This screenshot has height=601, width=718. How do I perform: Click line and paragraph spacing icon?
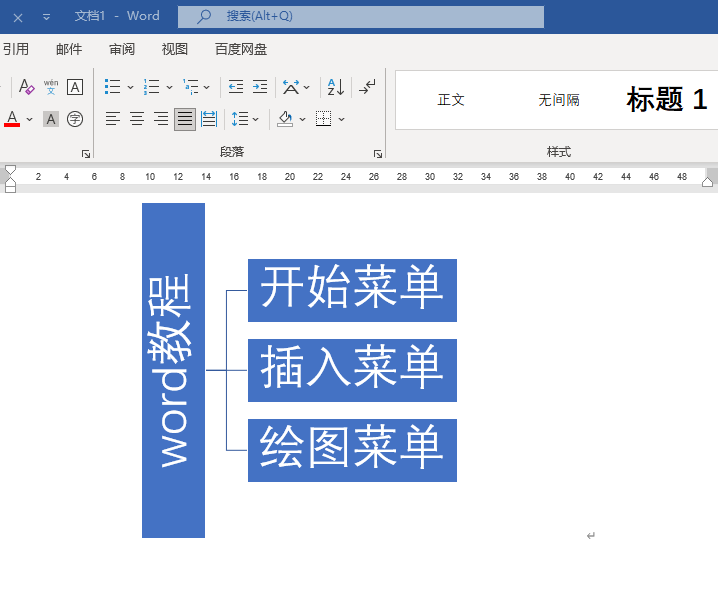[240, 119]
